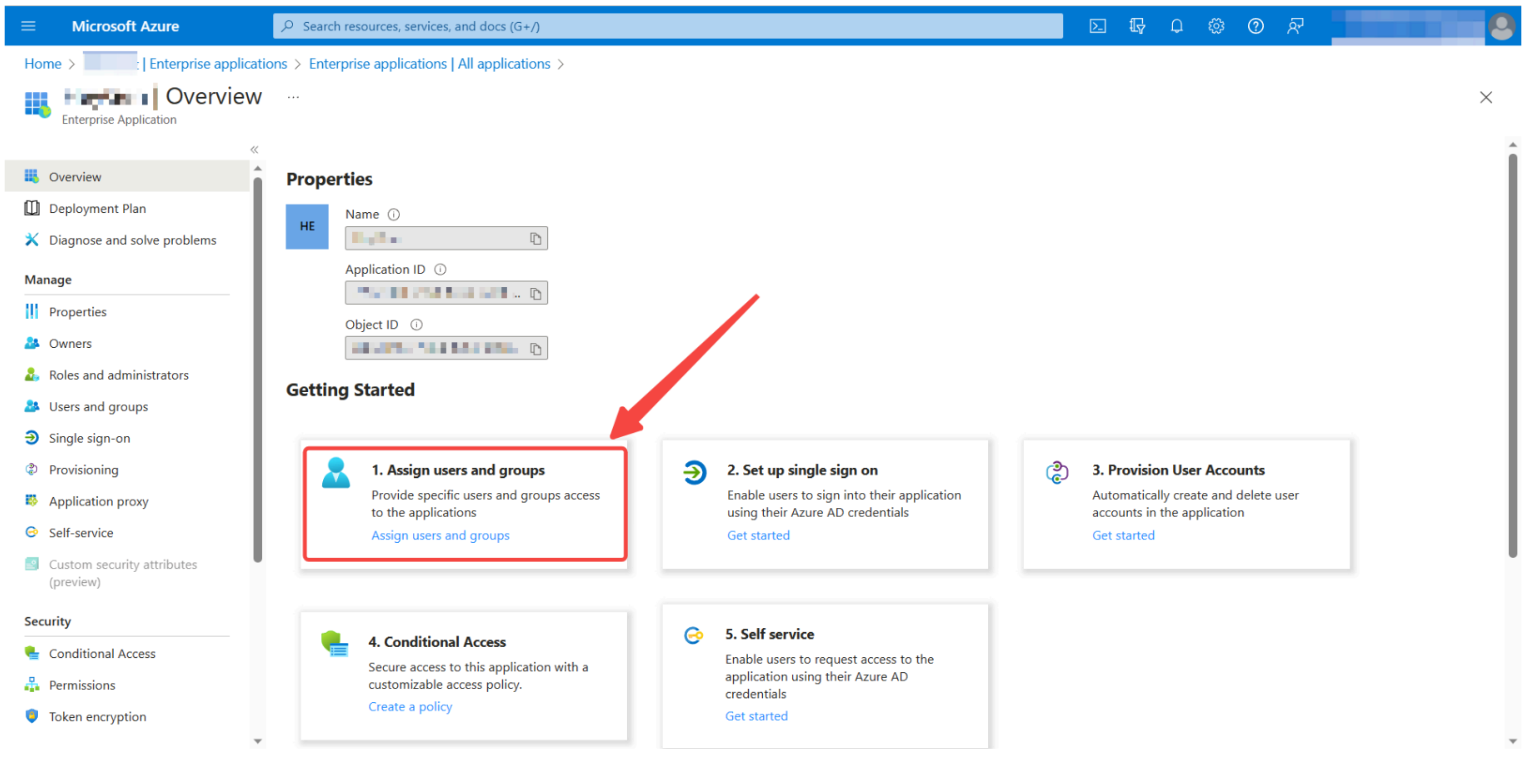Focus the Search resources, services, and docs box
The image size is (1533, 781).
click(x=668, y=26)
